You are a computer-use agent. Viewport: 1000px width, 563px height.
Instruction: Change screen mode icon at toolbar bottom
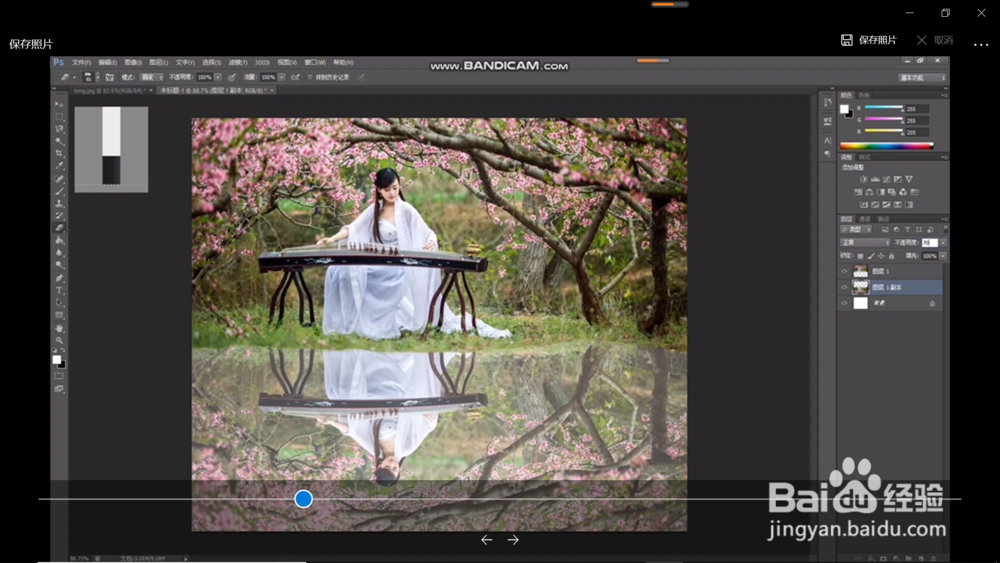tap(59, 389)
